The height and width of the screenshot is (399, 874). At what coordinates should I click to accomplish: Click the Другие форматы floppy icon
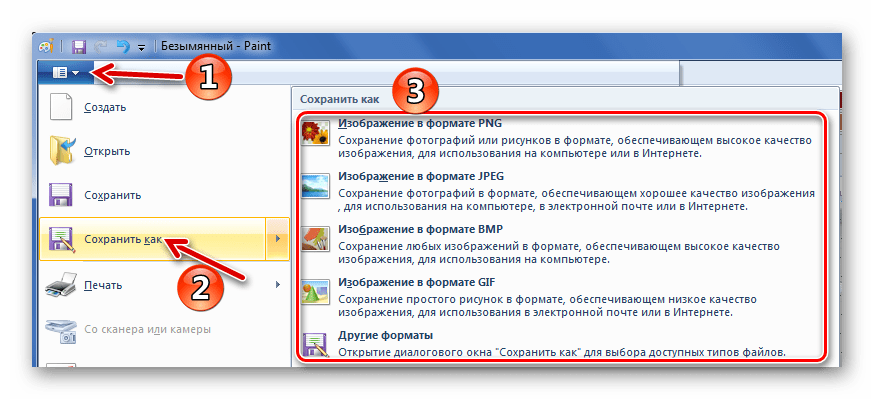(315, 344)
